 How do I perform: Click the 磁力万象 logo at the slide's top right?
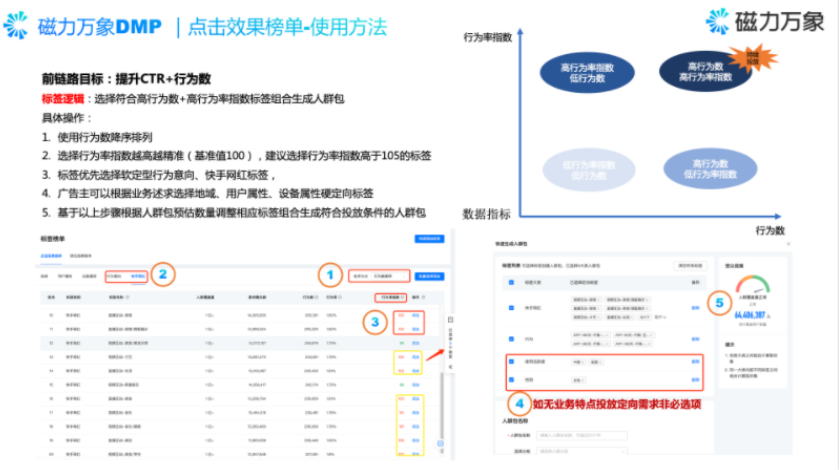point(765,22)
